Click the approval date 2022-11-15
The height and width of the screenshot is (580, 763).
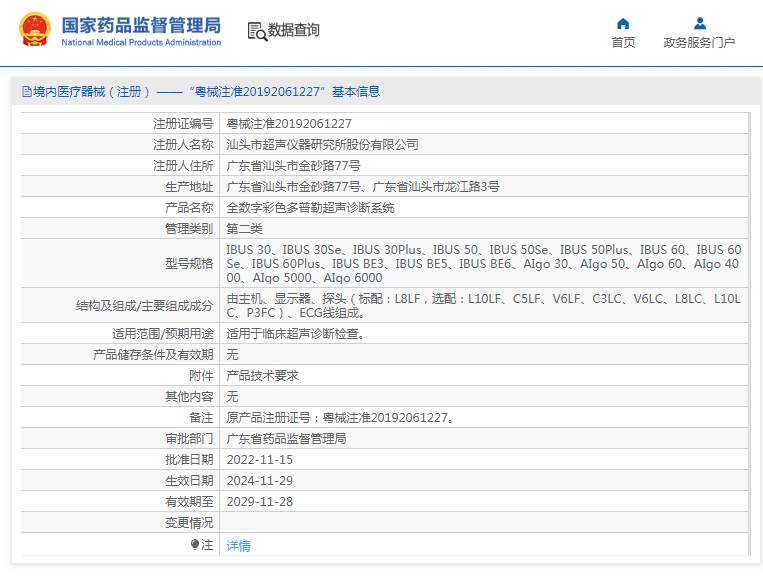coord(260,460)
